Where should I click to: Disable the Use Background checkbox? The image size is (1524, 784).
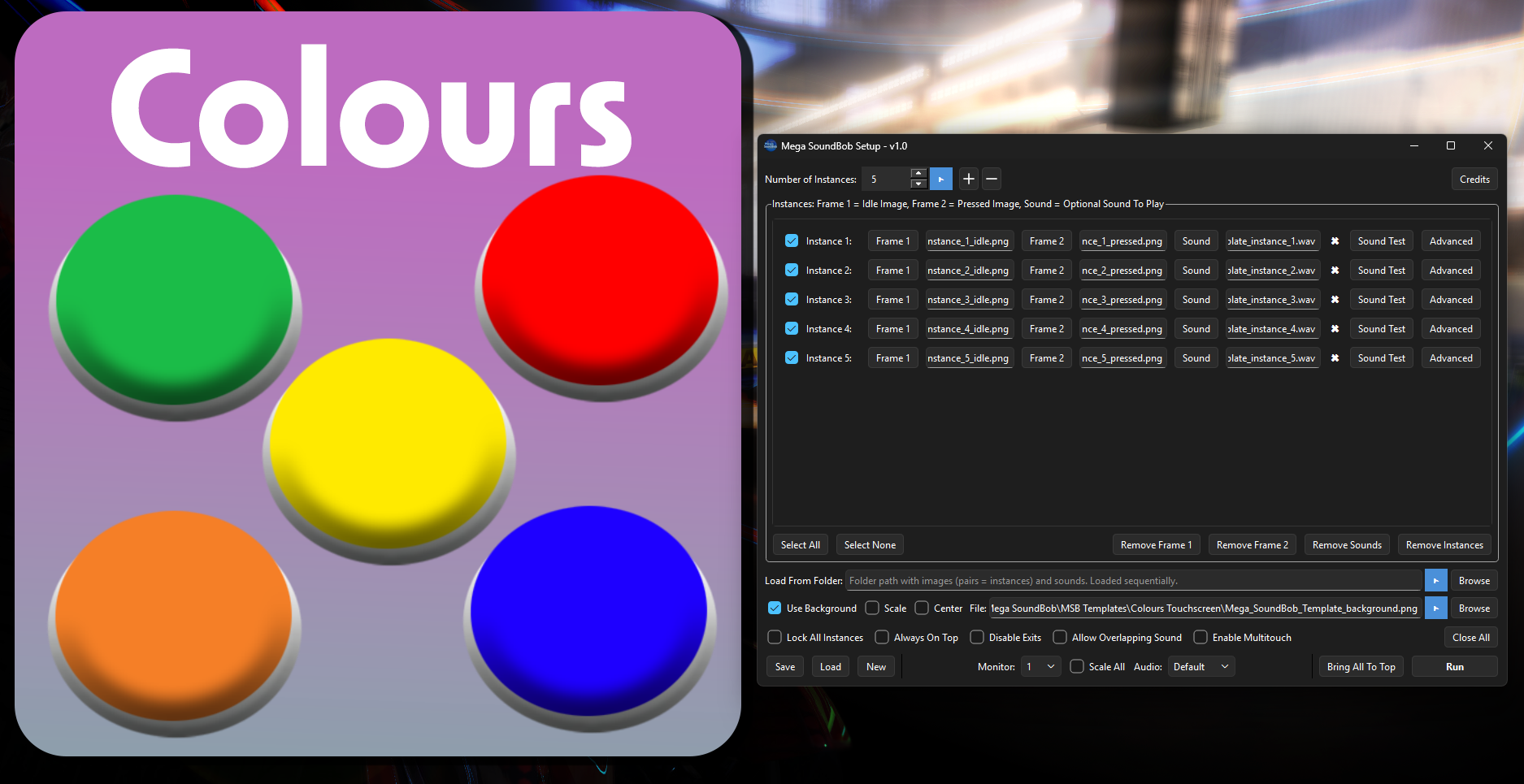[775, 609]
